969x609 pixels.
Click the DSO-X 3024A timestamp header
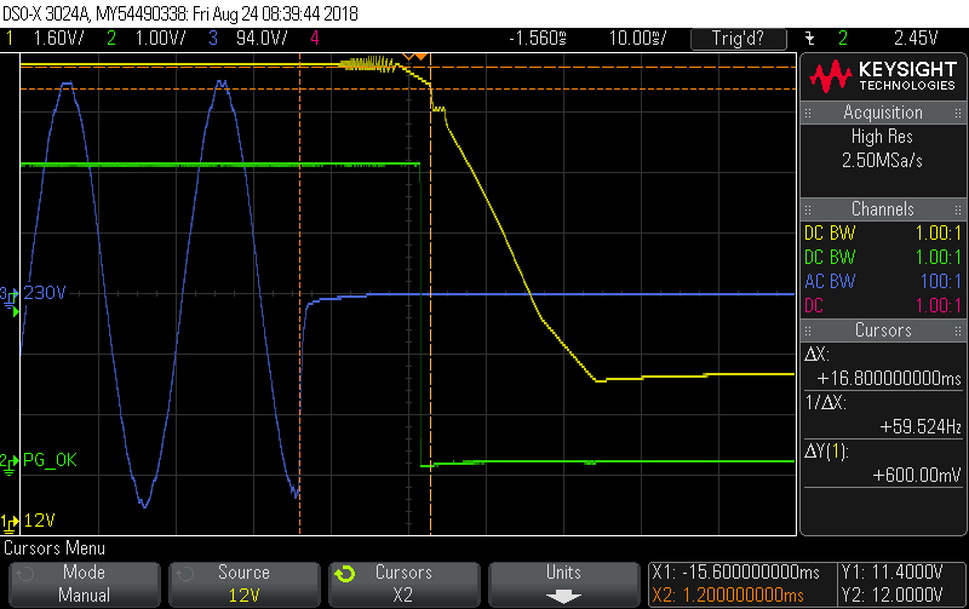point(180,14)
